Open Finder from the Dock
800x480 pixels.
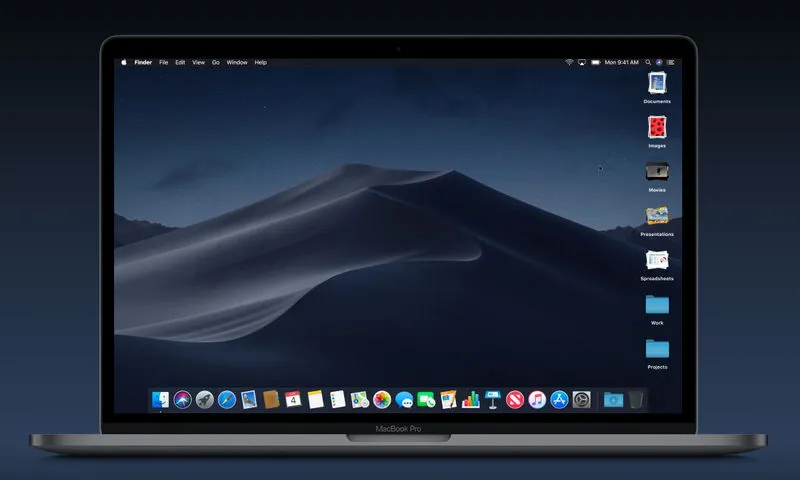point(160,399)
